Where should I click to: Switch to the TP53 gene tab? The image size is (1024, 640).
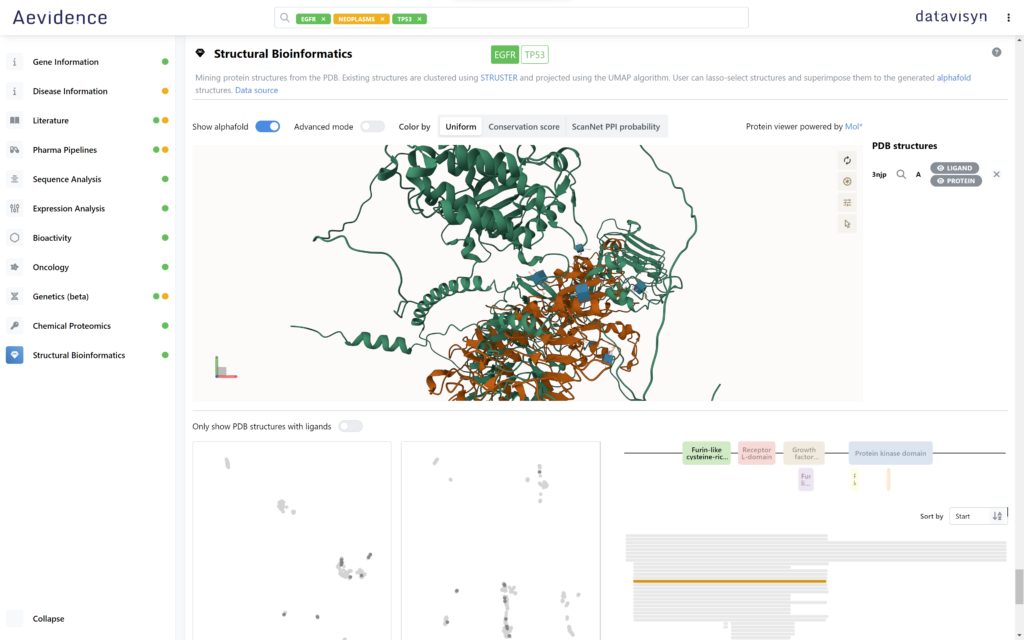tap(535, 55)
